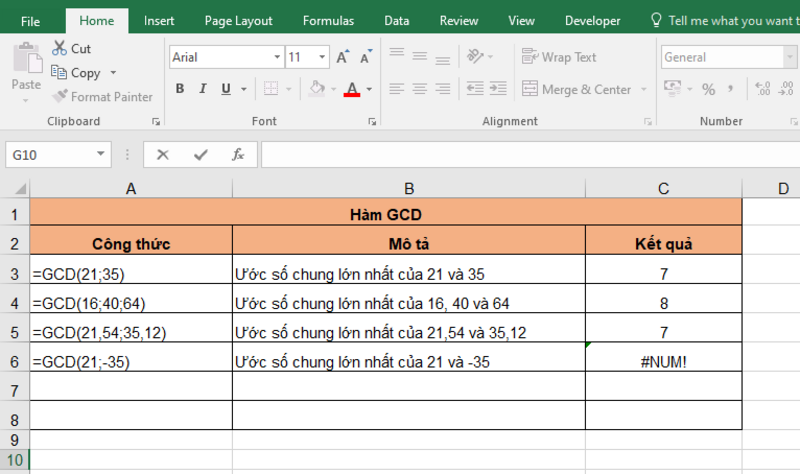Center text horizontally
This screenshot has height=474, width=800.
coord(419,89)
